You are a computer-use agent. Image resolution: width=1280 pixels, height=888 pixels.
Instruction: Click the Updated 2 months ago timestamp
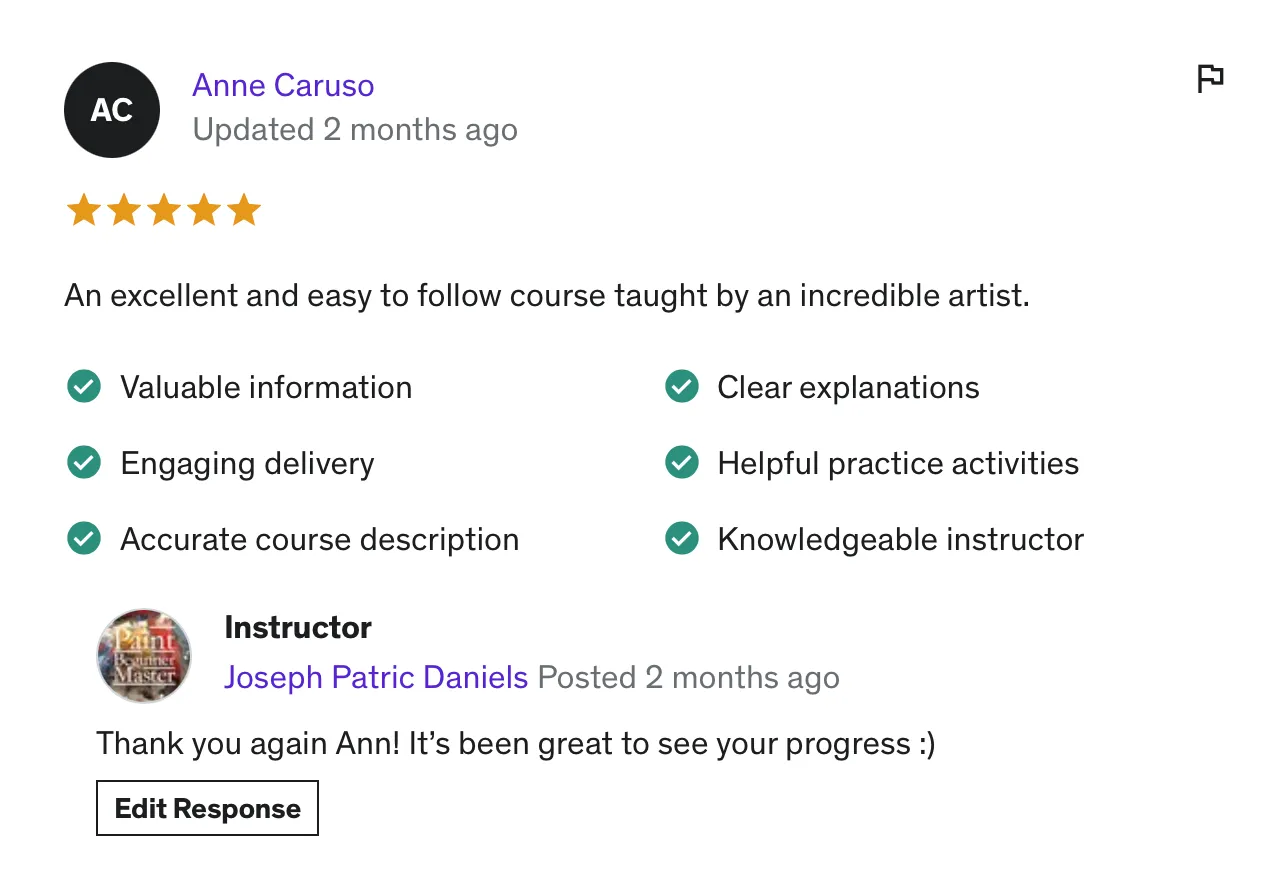(355, 130)
